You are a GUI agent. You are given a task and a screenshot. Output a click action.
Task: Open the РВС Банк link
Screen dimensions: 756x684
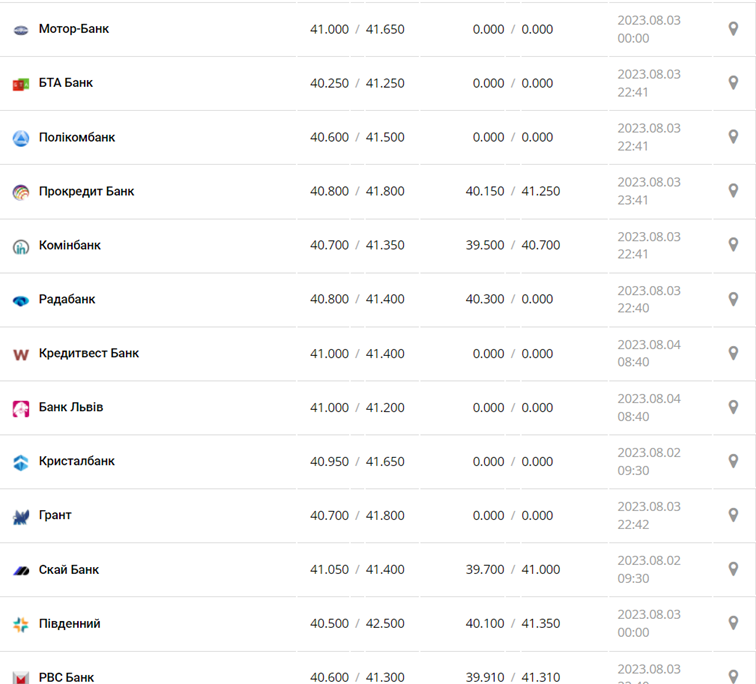pos(66,677)
